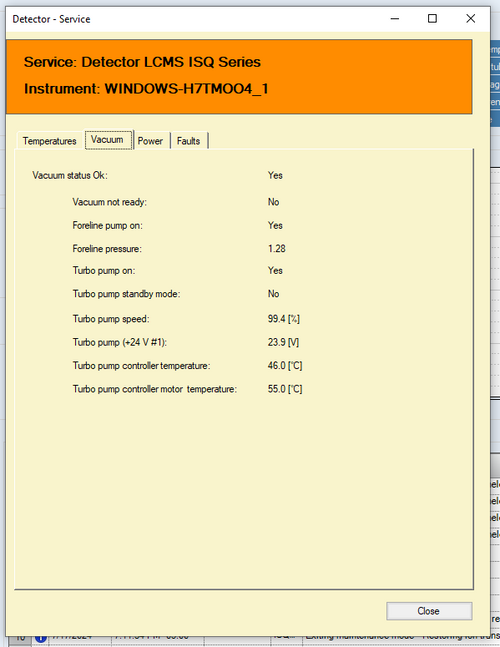Viewport: 500px width, 647px height.
Task: Click the Close button in the Service dialog
Action: (x=429, y=611)
